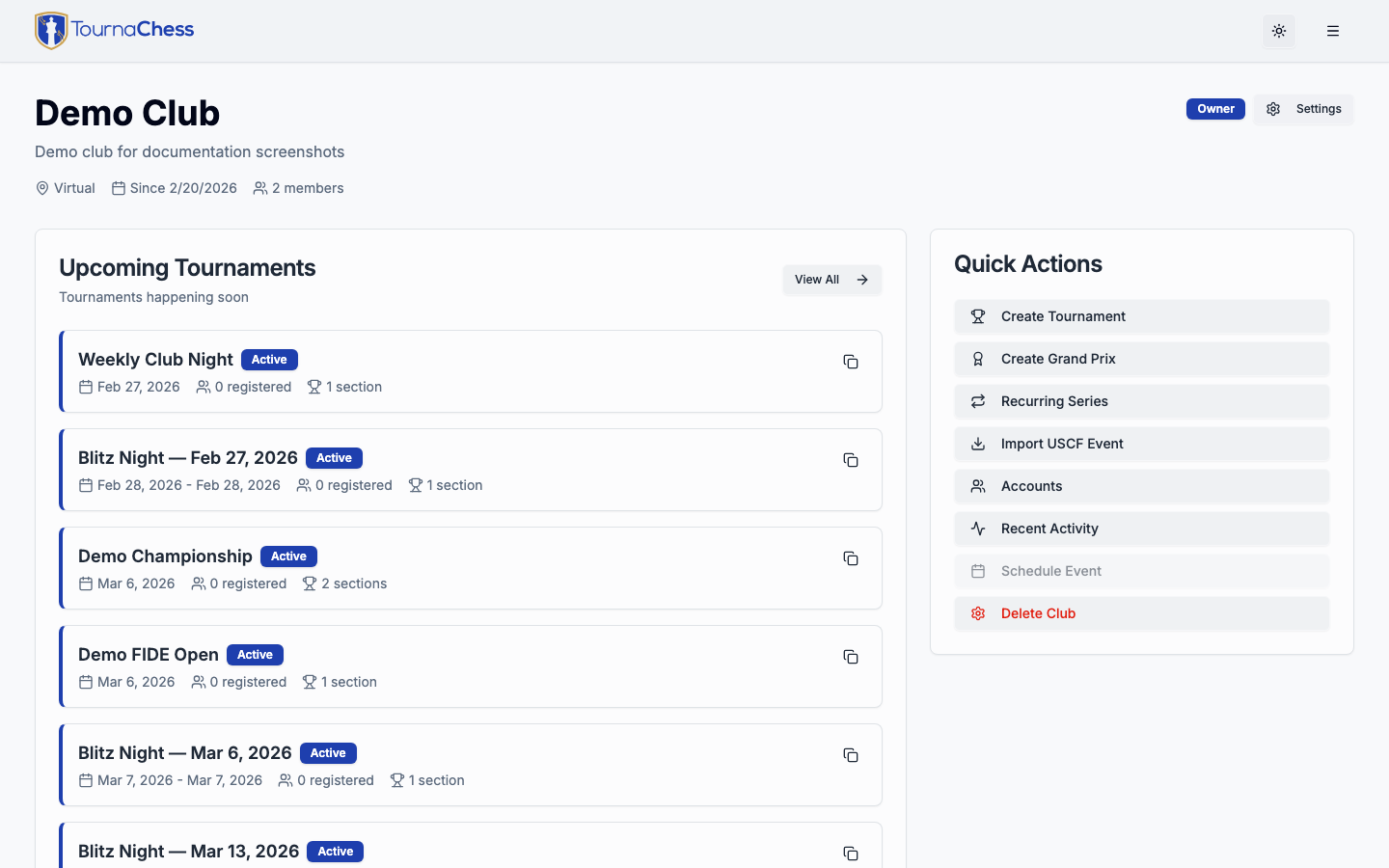Toggle the light/dark theme button
Viewport: 1389px width, 868px height.
pyautogui.click(x=1279, y=31)
